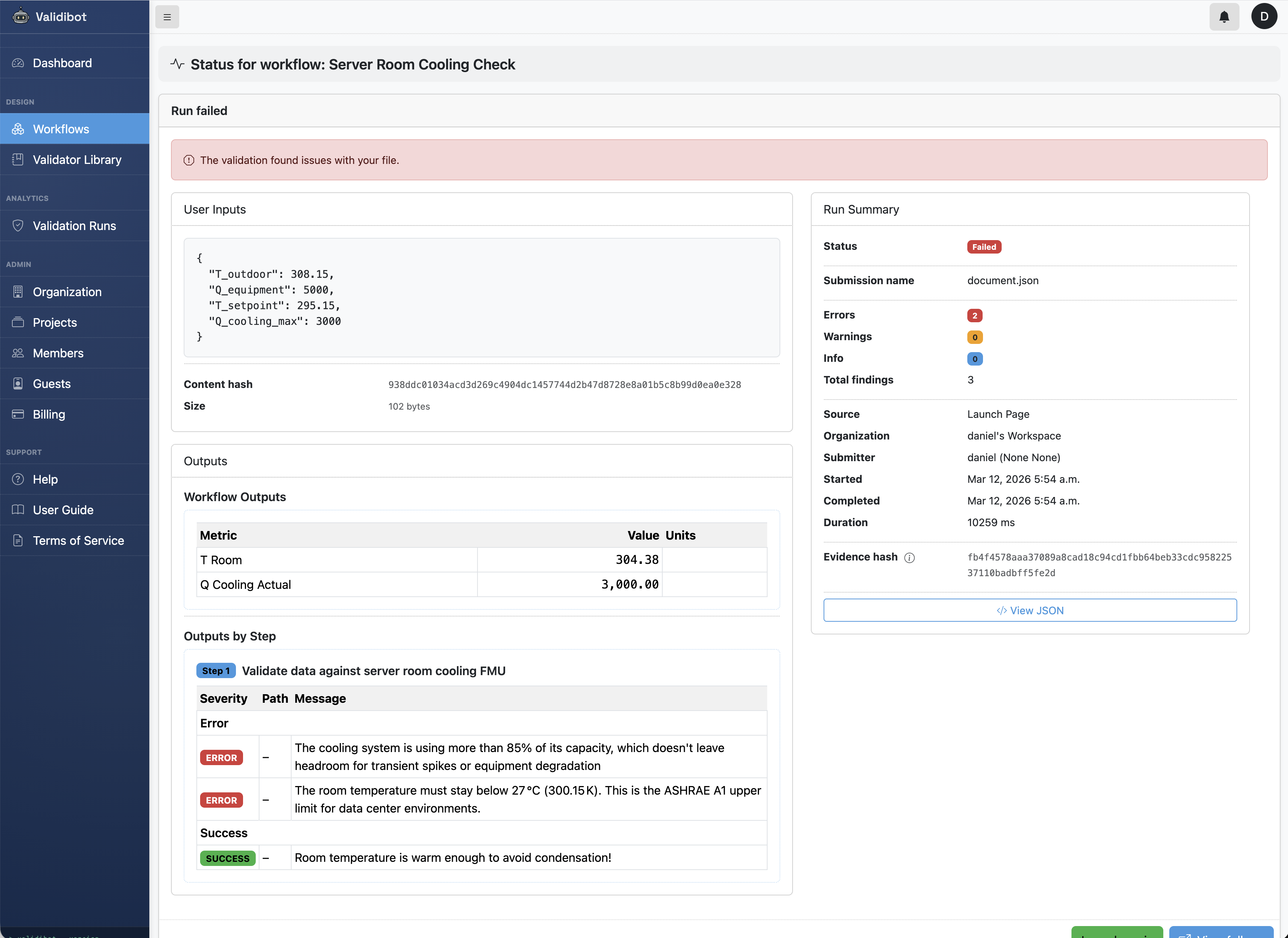1288x938 pixels.
Task: Open the Projects page
Action: coord(55,322)
